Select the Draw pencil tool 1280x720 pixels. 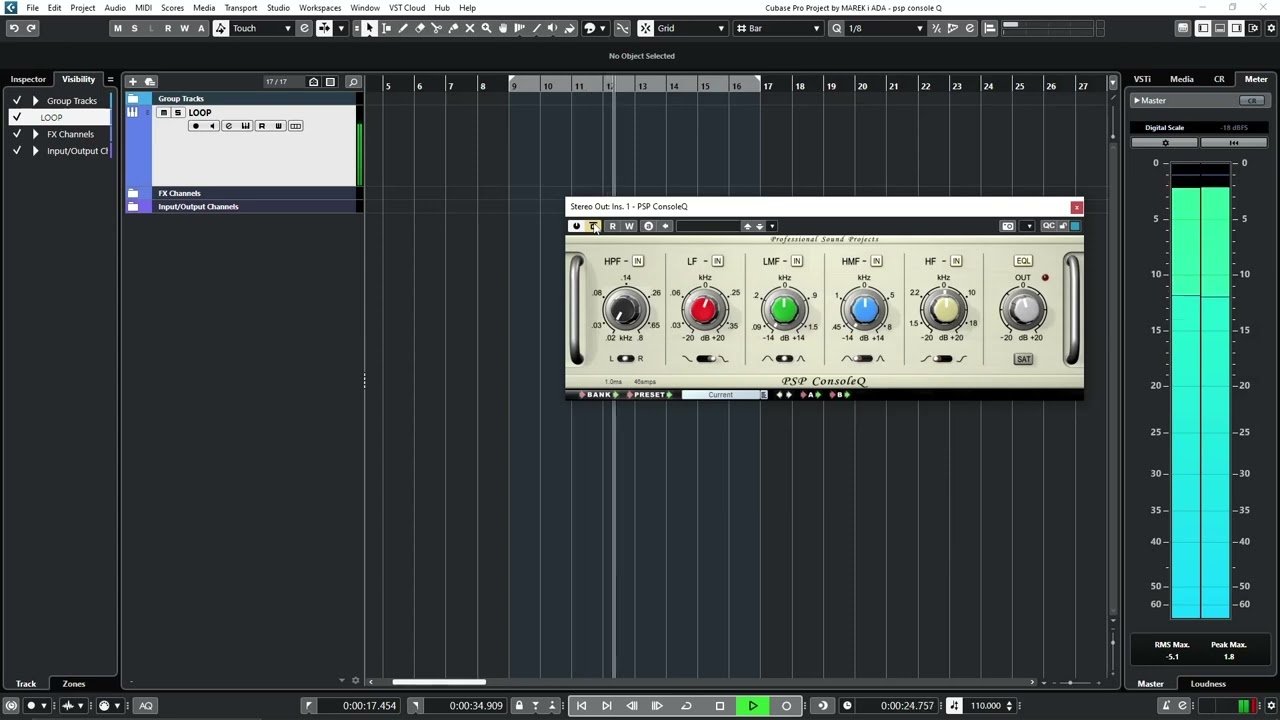pyautogui.click(x=403, y=28)
